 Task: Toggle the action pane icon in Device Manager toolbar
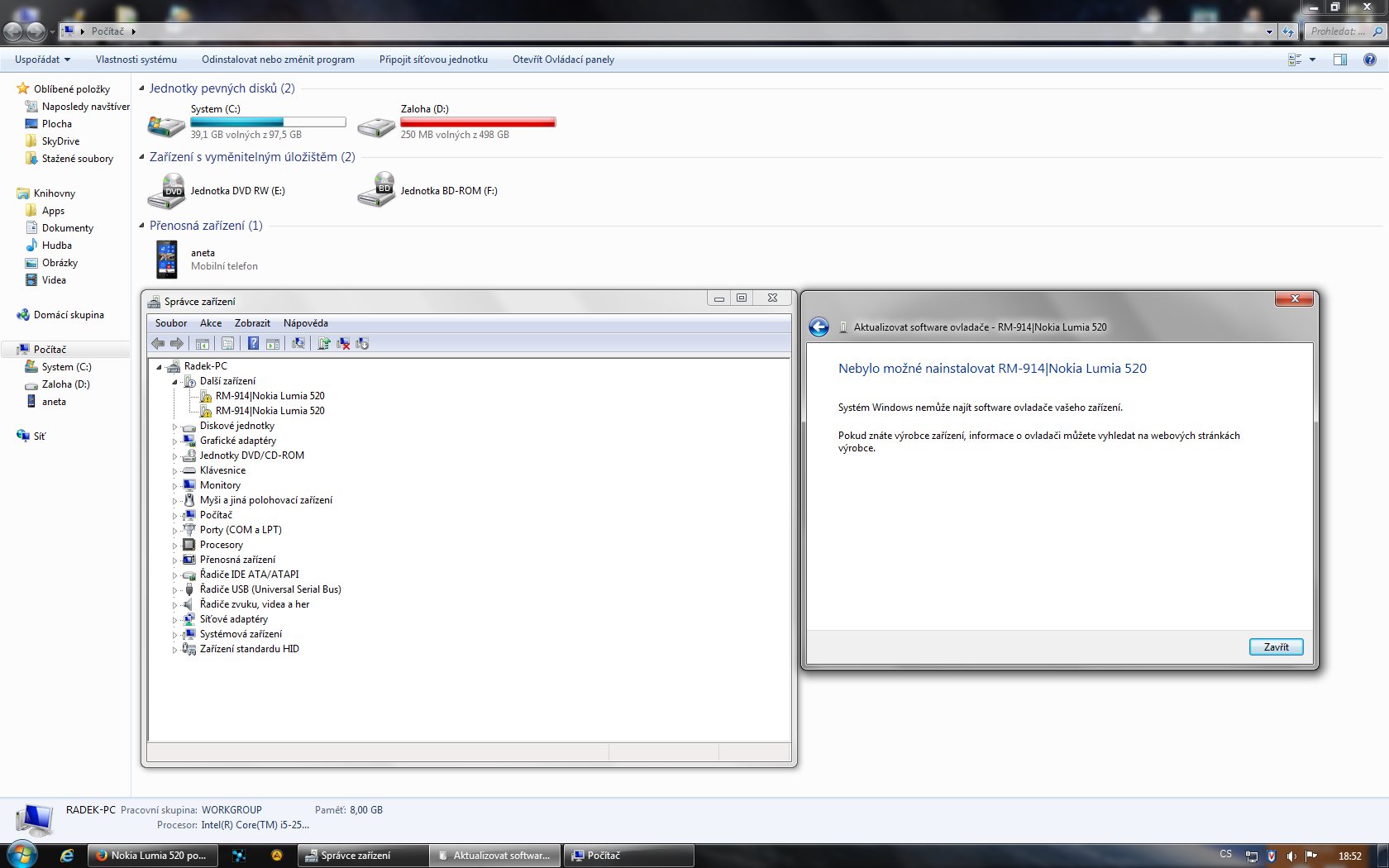click(272, 343)
